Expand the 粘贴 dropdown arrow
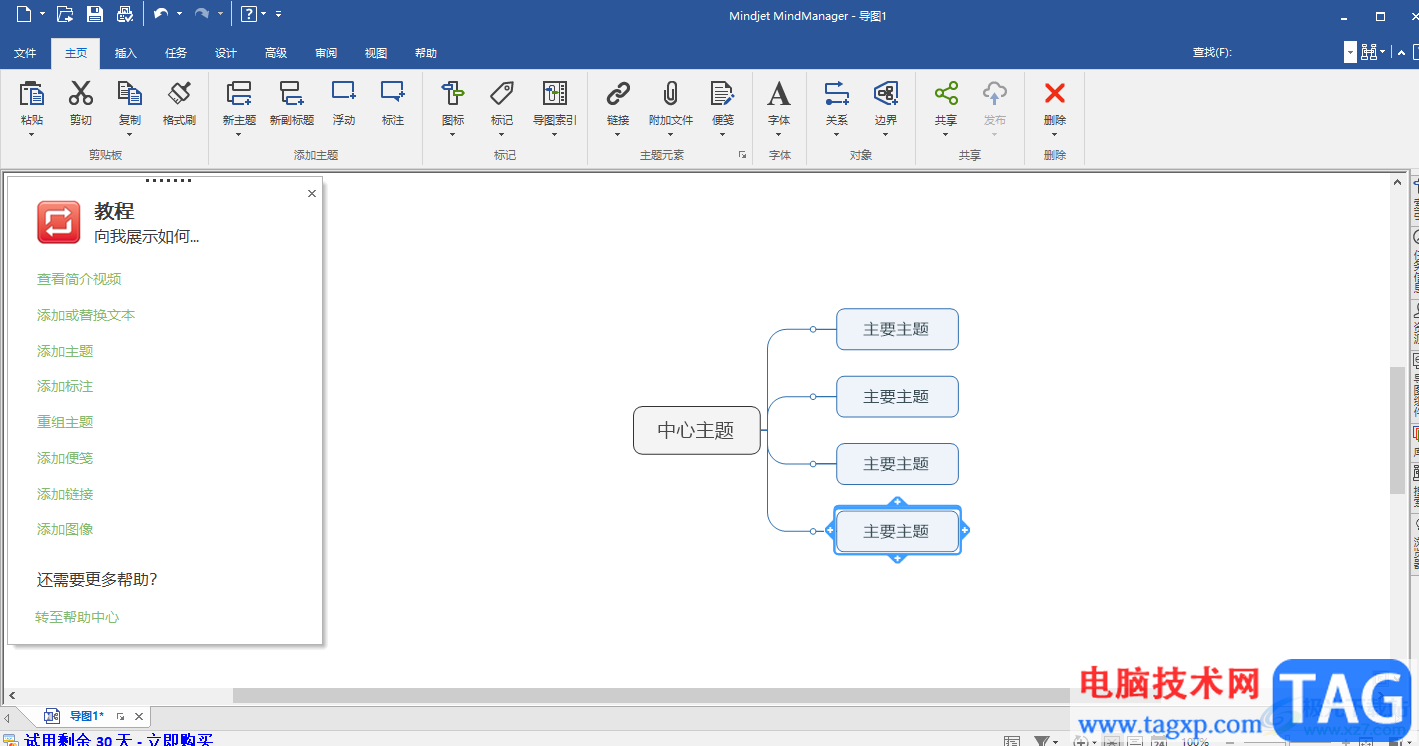 [x=32, y=135]
